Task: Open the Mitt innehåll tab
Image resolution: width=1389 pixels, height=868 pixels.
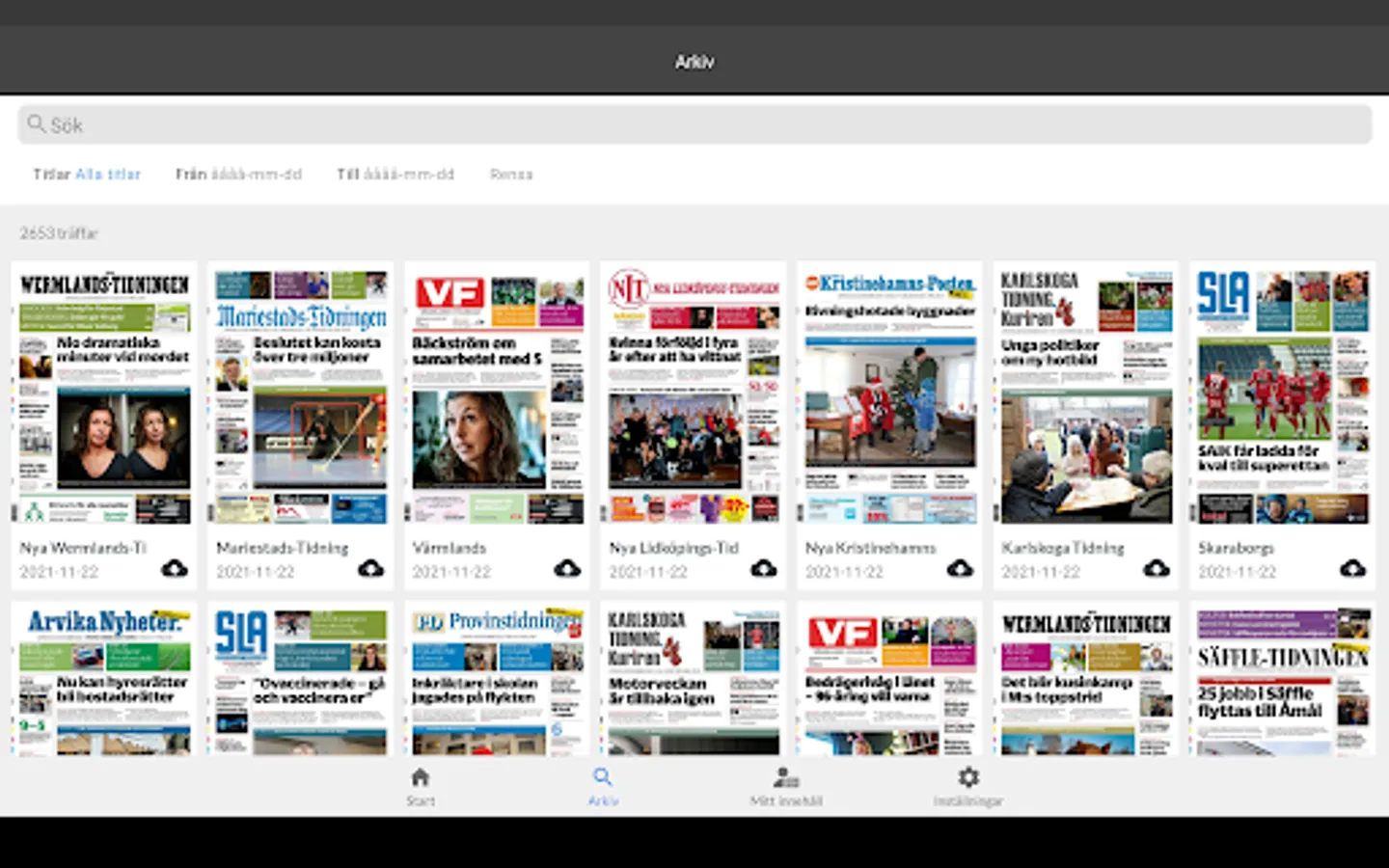Action: click(x=786, y=786)
